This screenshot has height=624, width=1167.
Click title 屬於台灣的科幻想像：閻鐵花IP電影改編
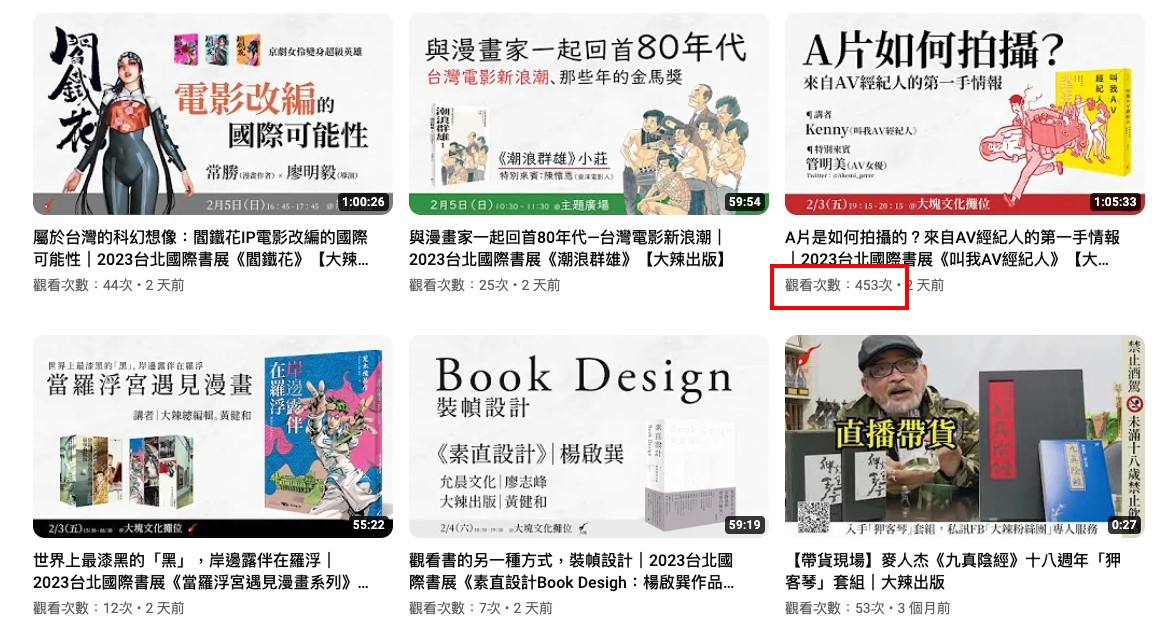[201, 248]
